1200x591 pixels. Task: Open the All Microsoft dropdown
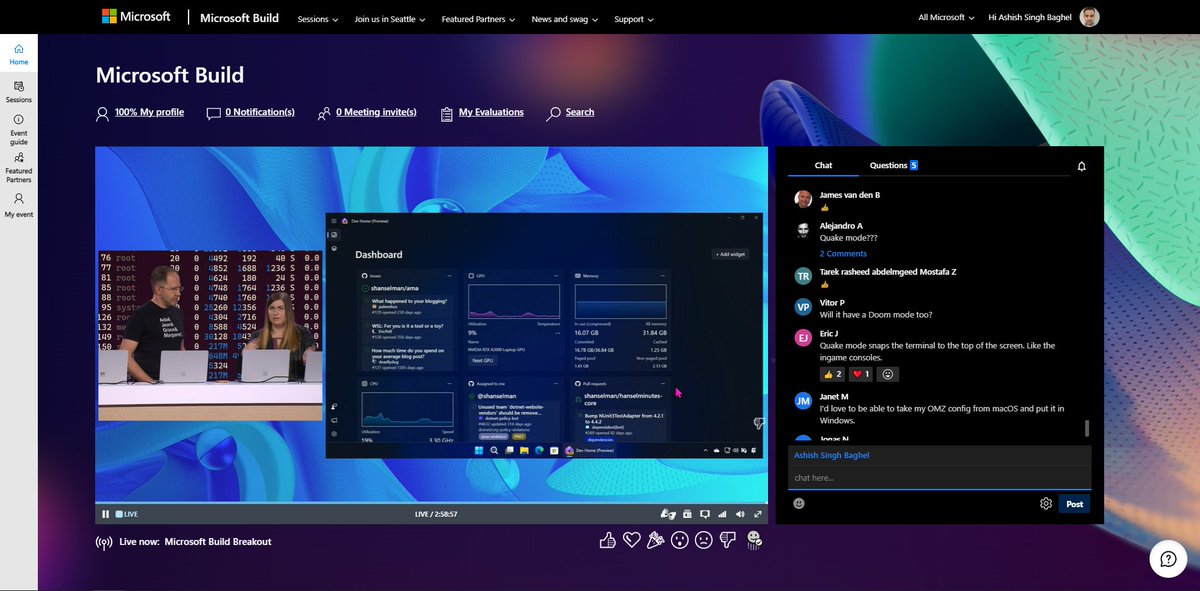946,17
